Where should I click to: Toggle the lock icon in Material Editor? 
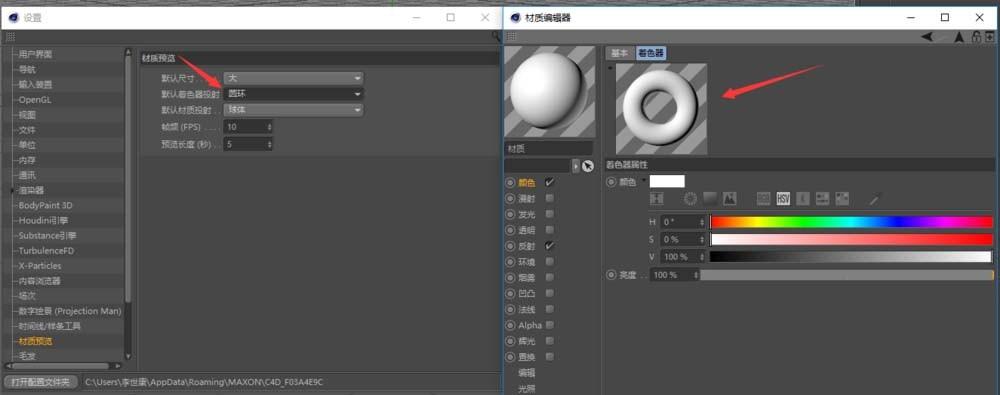[x=976, y=37]
